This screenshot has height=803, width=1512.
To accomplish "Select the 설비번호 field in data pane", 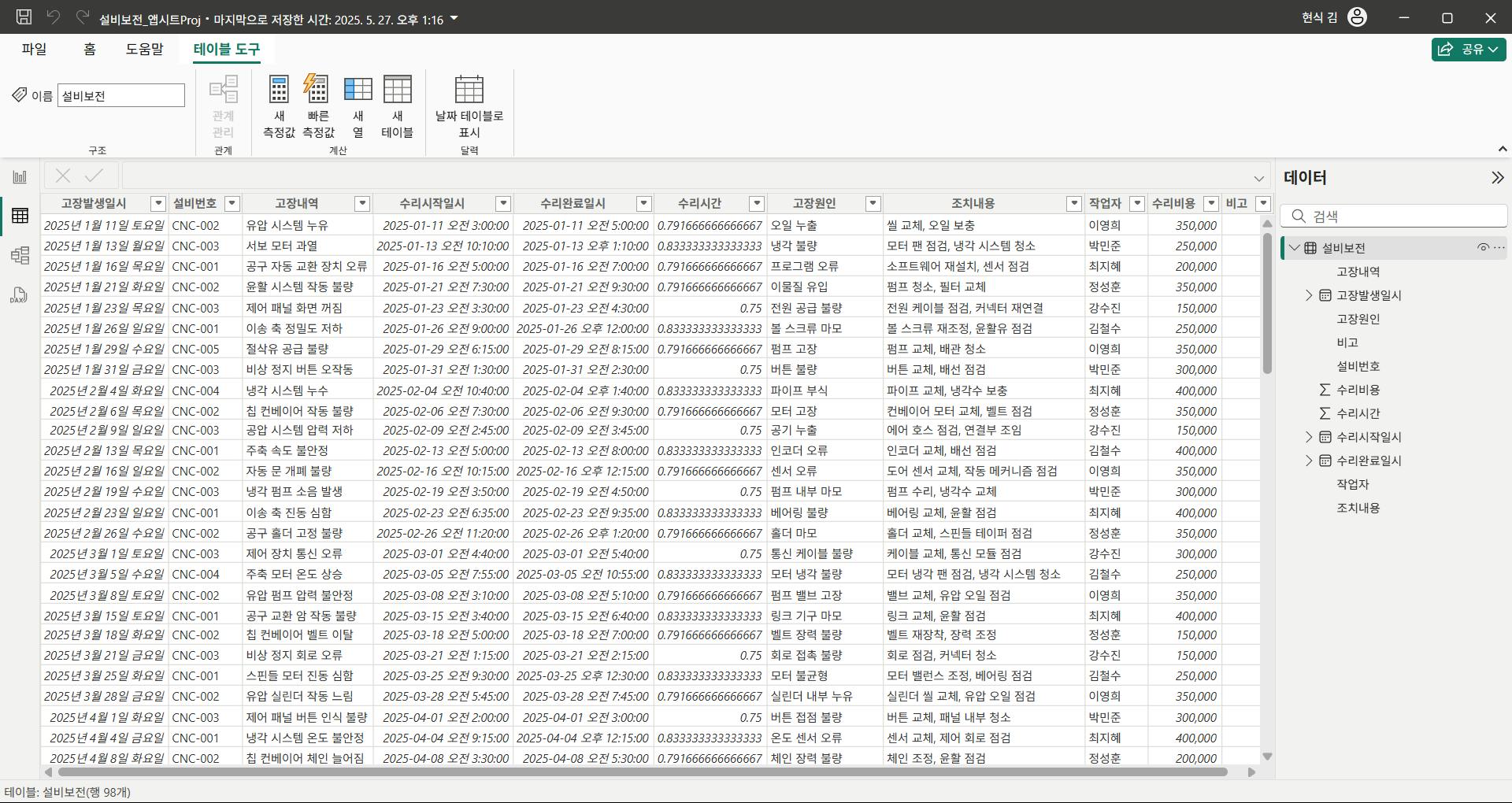I will (x=1358, y=366).
